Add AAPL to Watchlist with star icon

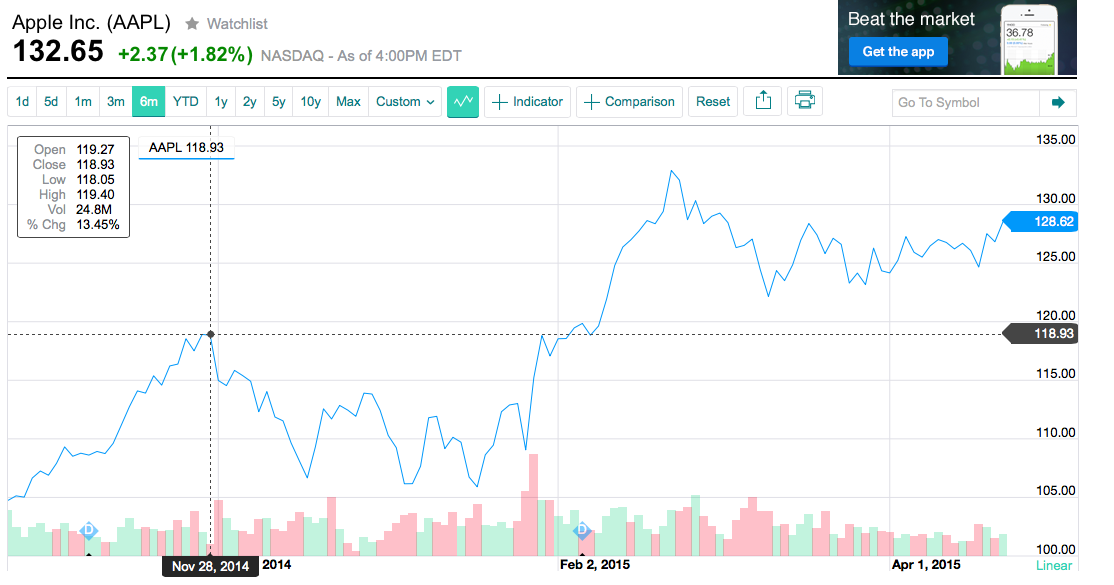(x=192, y=23)
